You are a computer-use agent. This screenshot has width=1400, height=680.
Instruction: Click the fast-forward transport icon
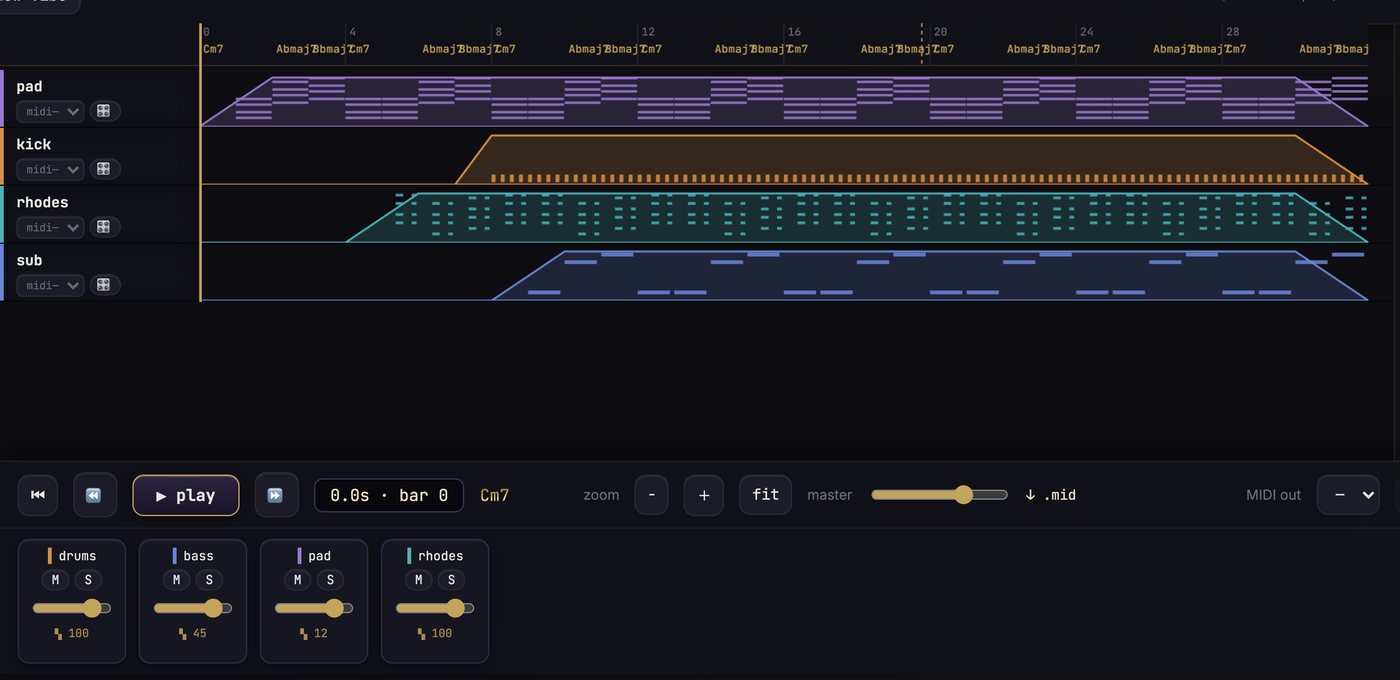click(x=276, y=495)
